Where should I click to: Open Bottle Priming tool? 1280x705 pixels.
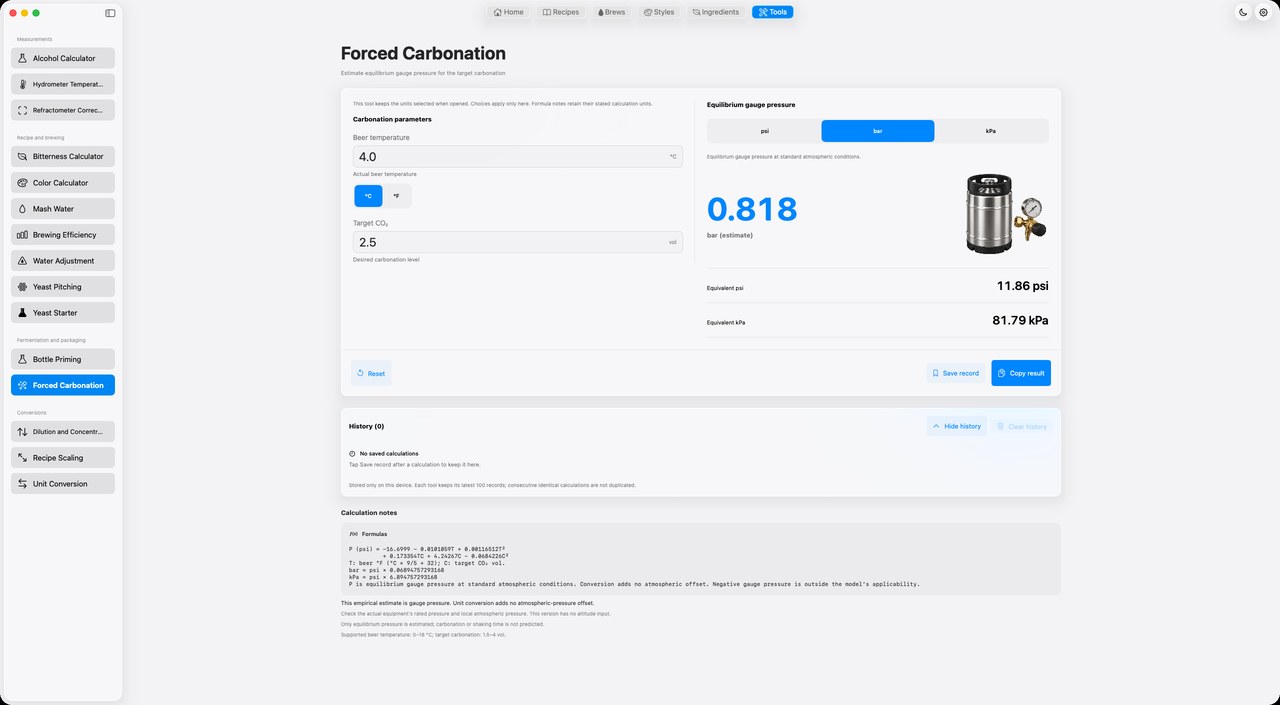pyautogui.click(x=63, y=359)
